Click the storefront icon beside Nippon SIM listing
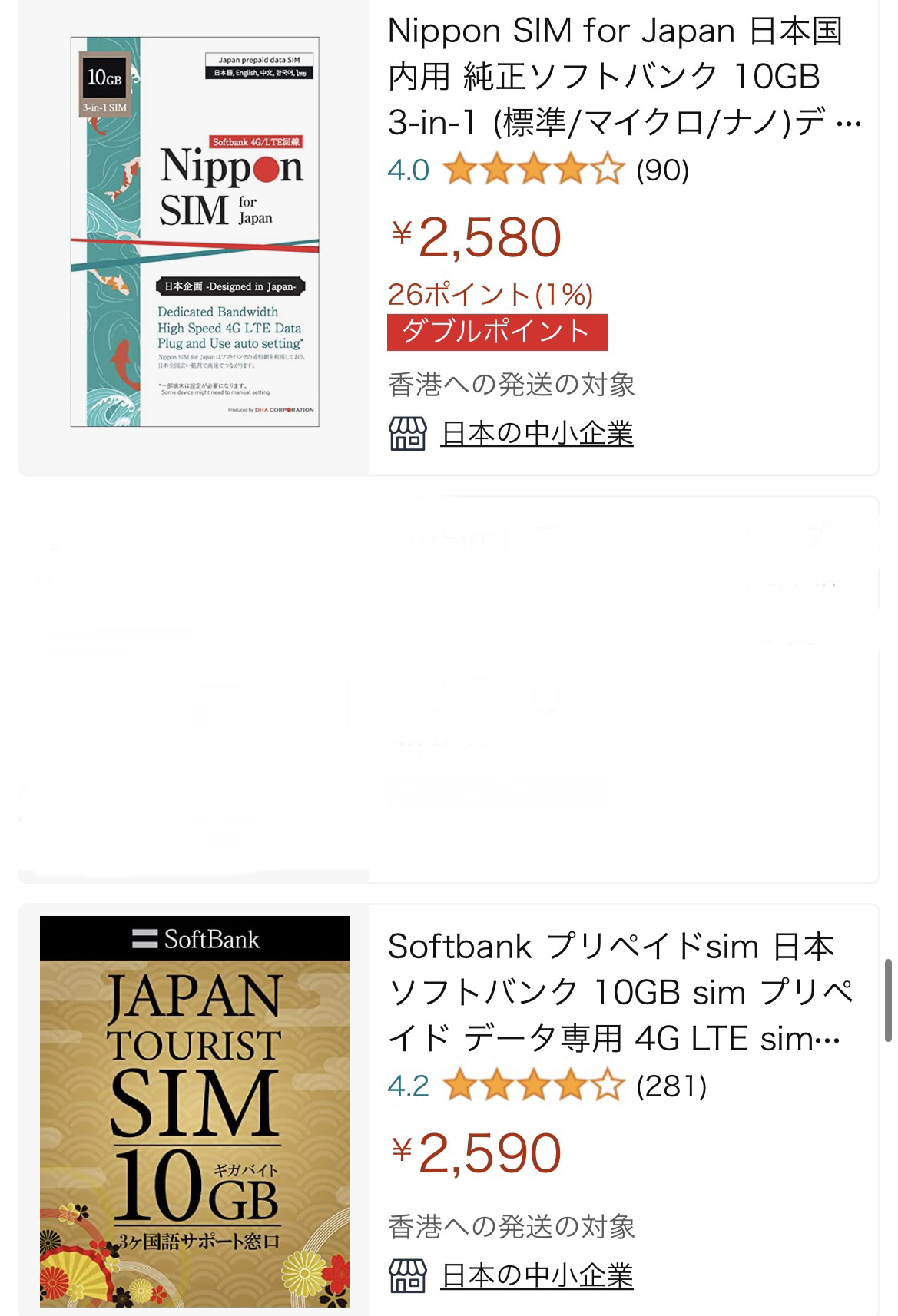Viewport: 898px width, 1316px height. point(408,434)
